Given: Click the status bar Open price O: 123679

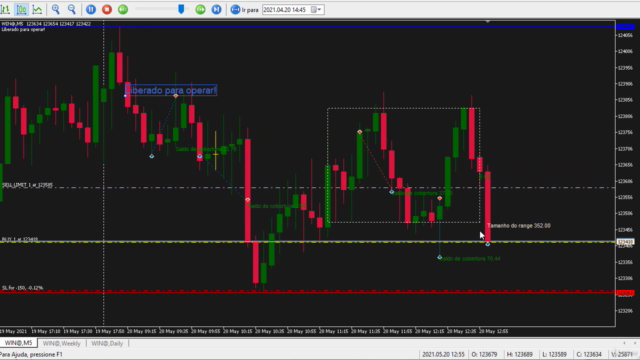Looking at the screenshot, I should tap(484, 354).
